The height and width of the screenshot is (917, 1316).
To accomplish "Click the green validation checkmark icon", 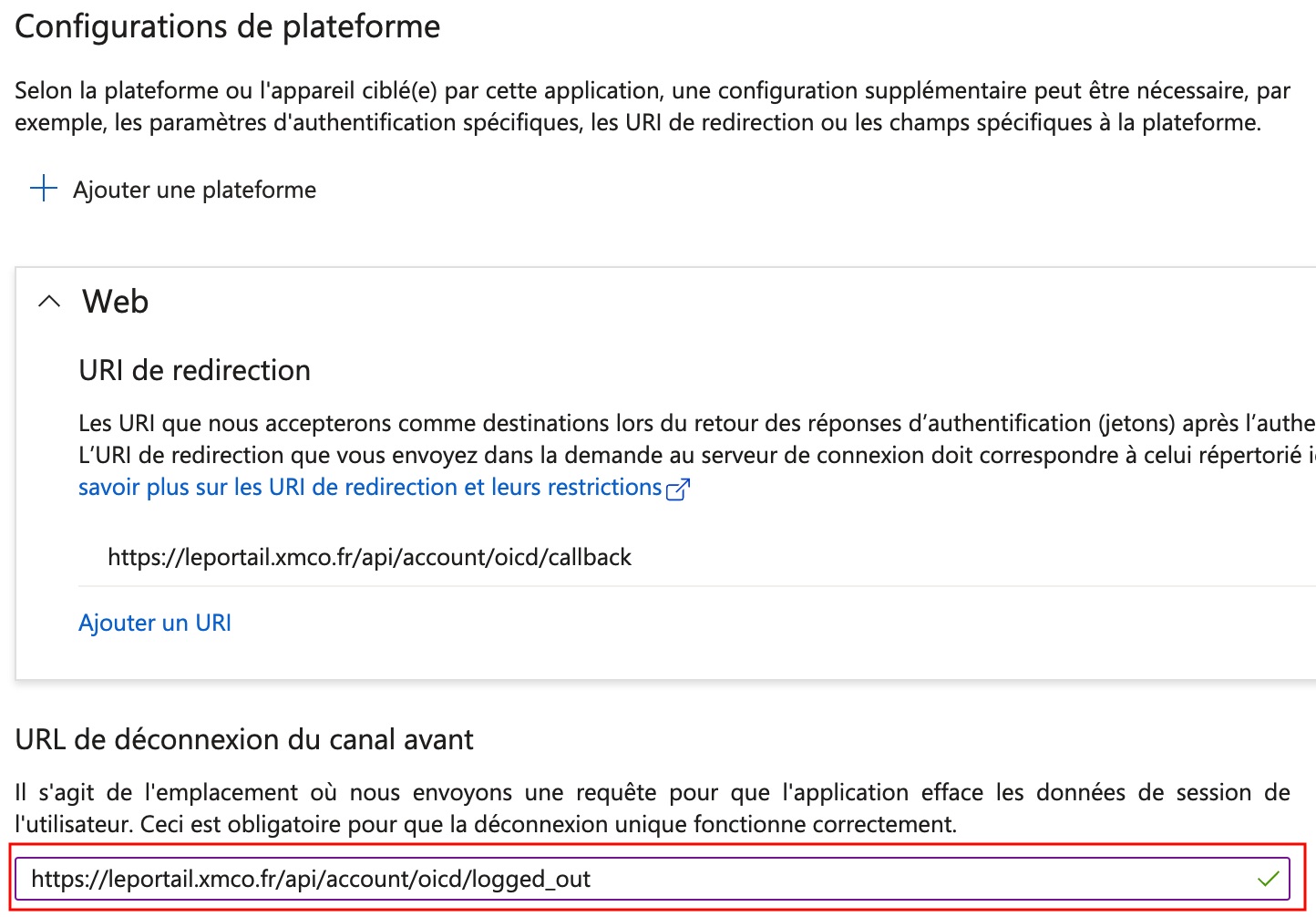I will point(1268,879).
